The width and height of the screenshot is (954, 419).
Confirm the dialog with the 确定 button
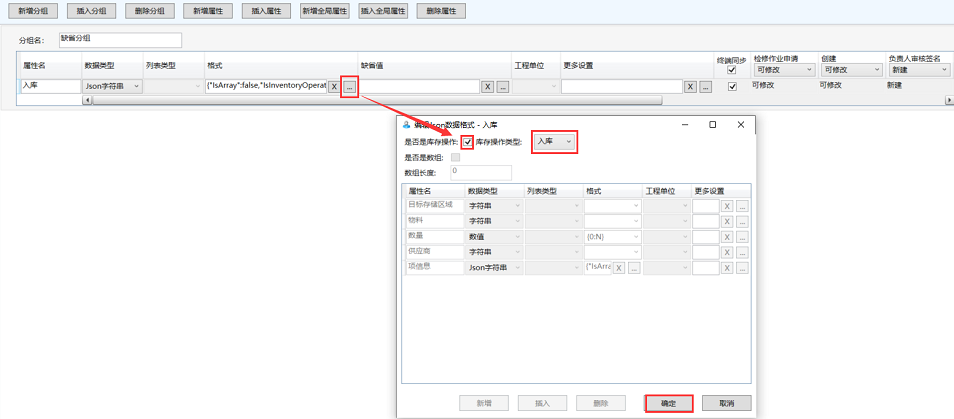(x=669, y=403)
